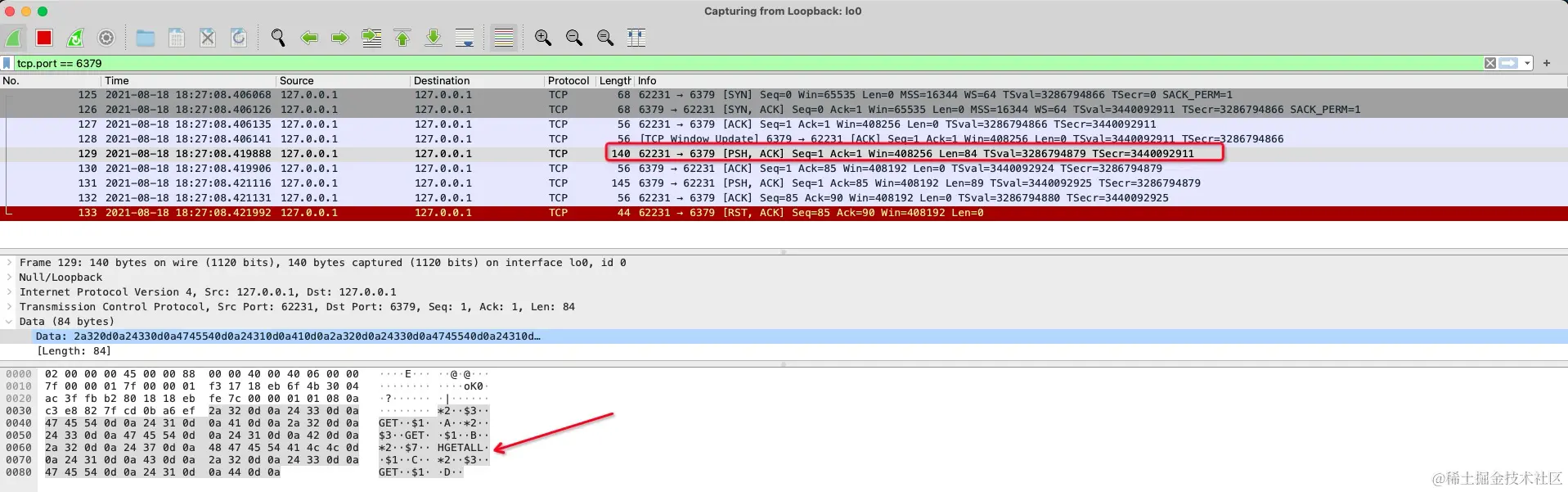1568x492 pixels.
Task: Sort by the Destination column header
Action: pos(478,80)
